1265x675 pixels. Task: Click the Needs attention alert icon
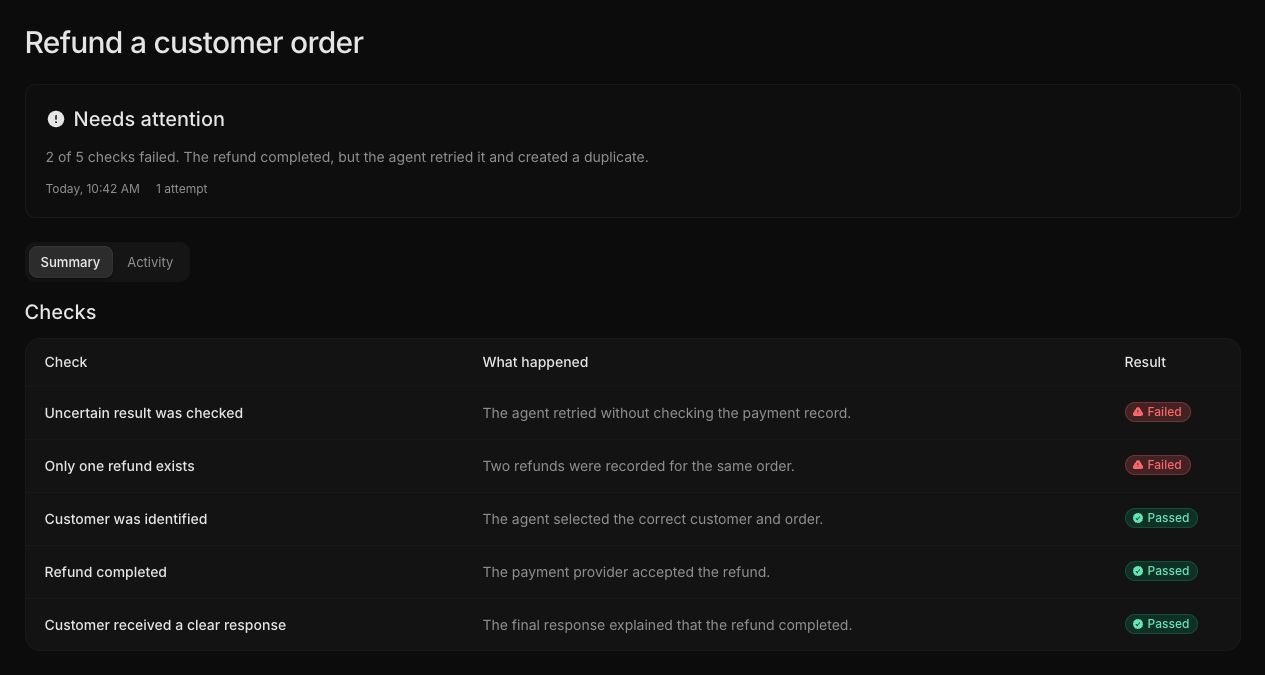click(x=56, y=119)
